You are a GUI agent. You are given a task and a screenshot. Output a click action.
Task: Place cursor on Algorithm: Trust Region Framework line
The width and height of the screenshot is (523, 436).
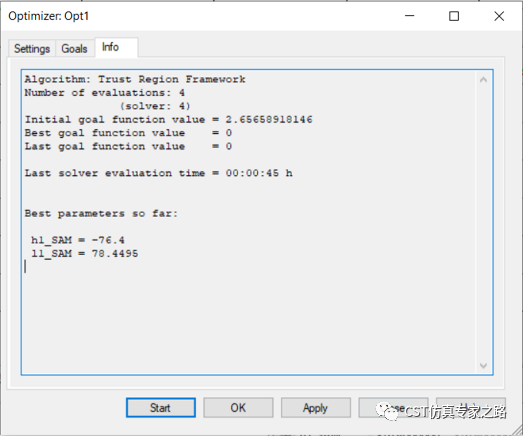[135, 79]
